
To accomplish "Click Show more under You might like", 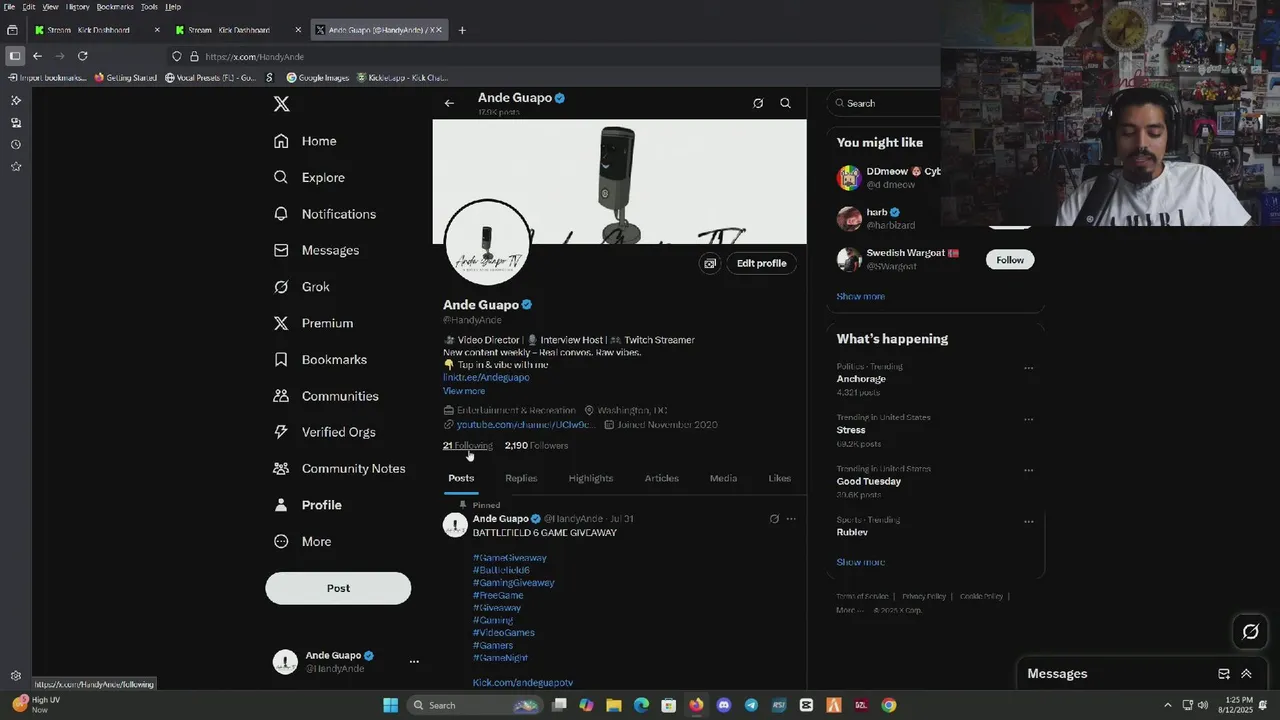I will (861, 297).
